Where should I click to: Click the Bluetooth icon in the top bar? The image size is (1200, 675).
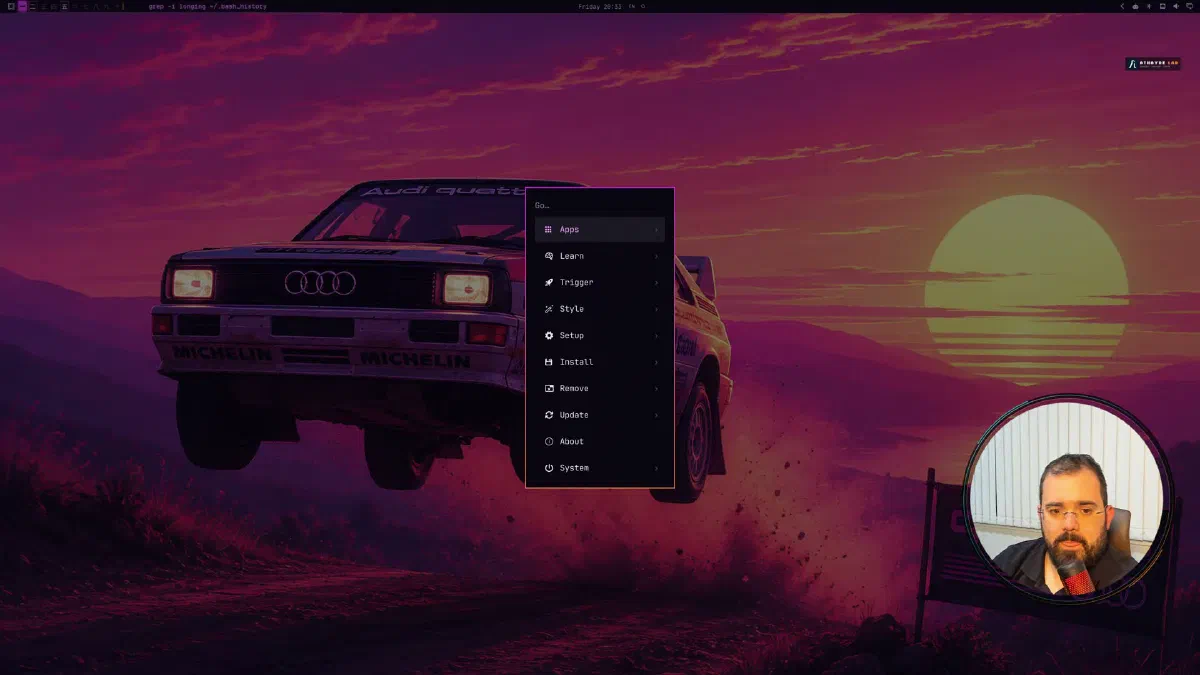coord(1148,6)
